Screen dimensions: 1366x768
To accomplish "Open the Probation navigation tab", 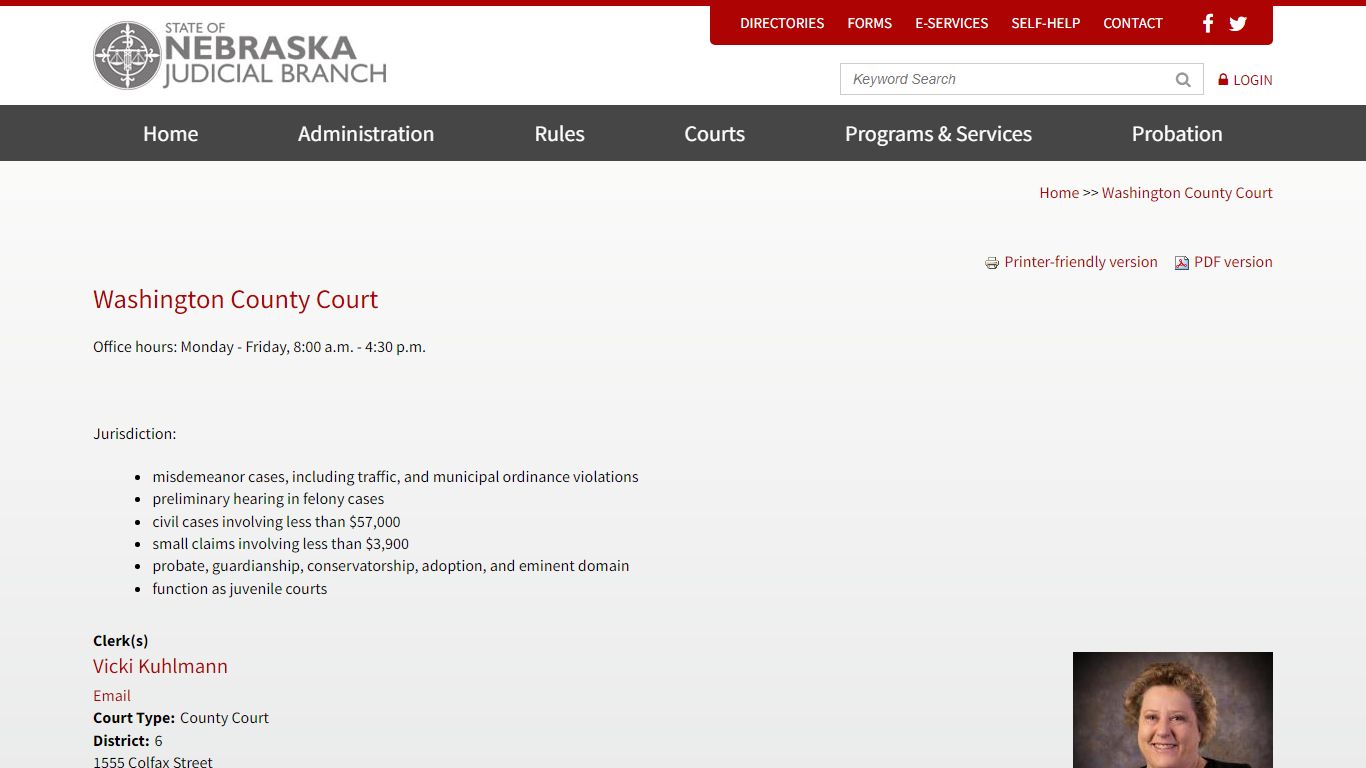I will click(1177, 133).
